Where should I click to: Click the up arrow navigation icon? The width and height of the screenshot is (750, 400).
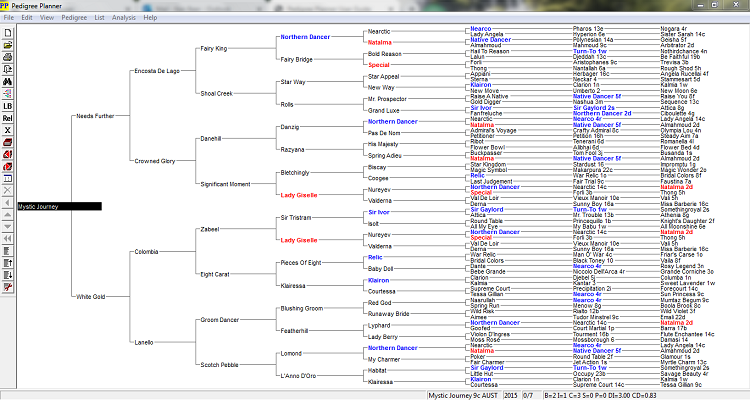[x=7, y=215]
